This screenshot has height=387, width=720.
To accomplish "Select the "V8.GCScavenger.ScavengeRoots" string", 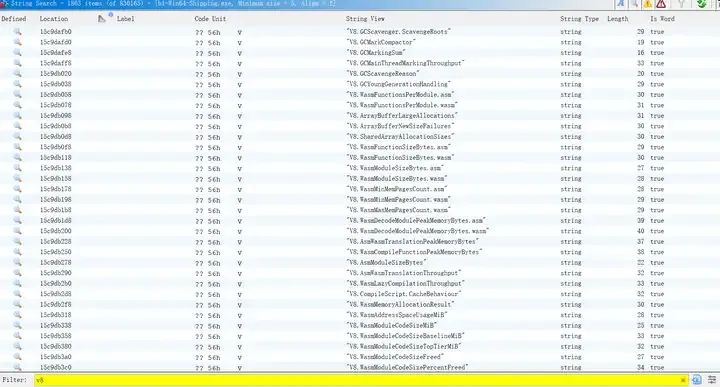I will pos(399,32).
